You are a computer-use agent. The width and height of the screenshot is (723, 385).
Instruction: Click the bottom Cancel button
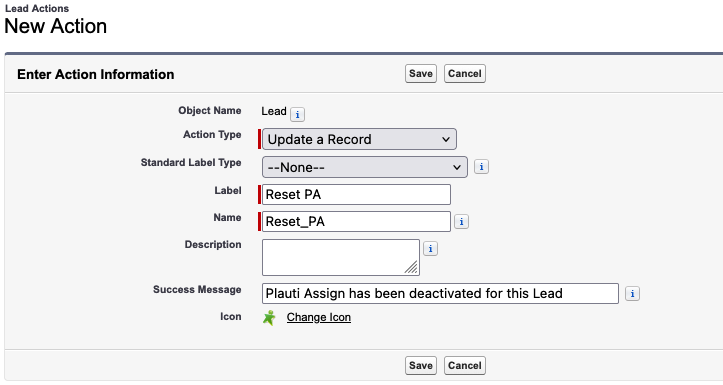[465, 366]
